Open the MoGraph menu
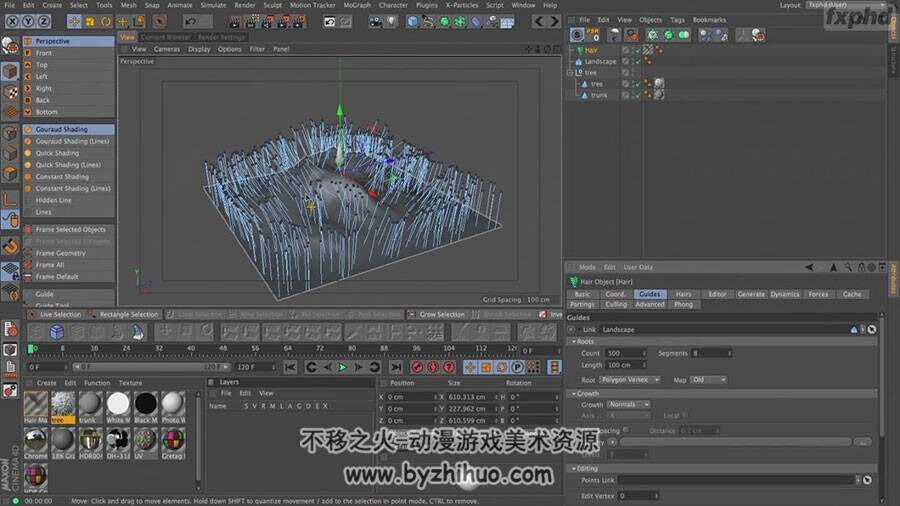 point(356,5)
